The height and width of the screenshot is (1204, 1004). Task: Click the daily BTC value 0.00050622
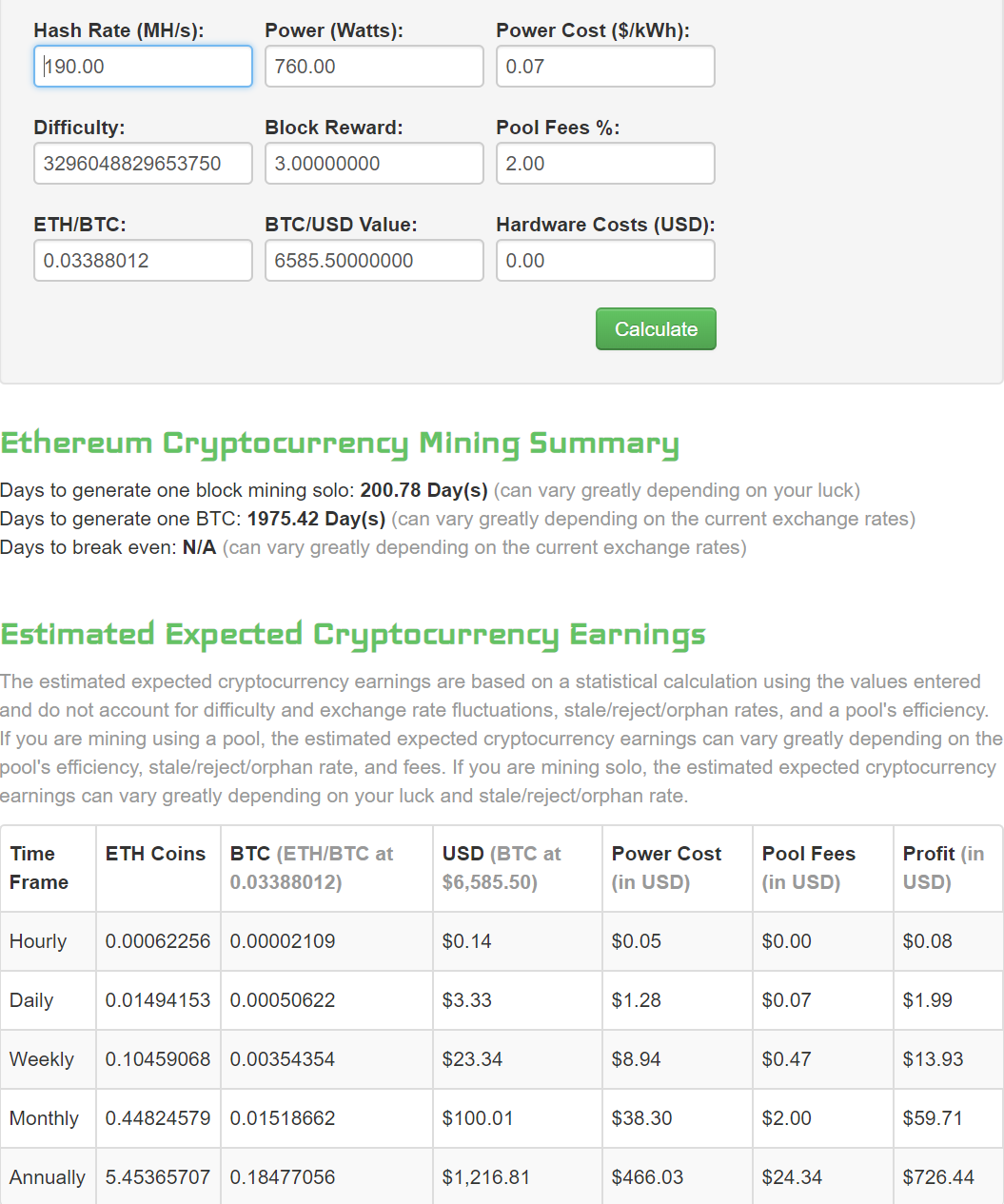point(283,1000)
